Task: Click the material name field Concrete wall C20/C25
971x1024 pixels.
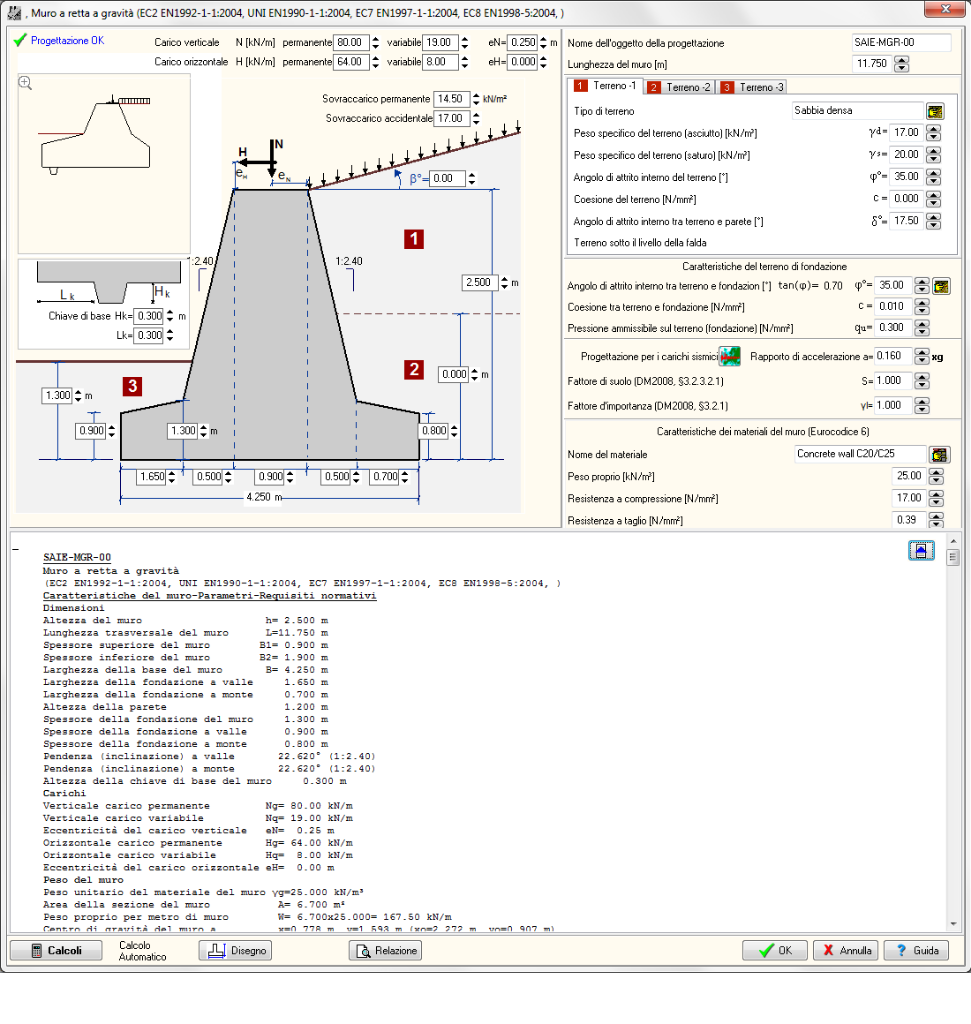Action: point(860,454)
